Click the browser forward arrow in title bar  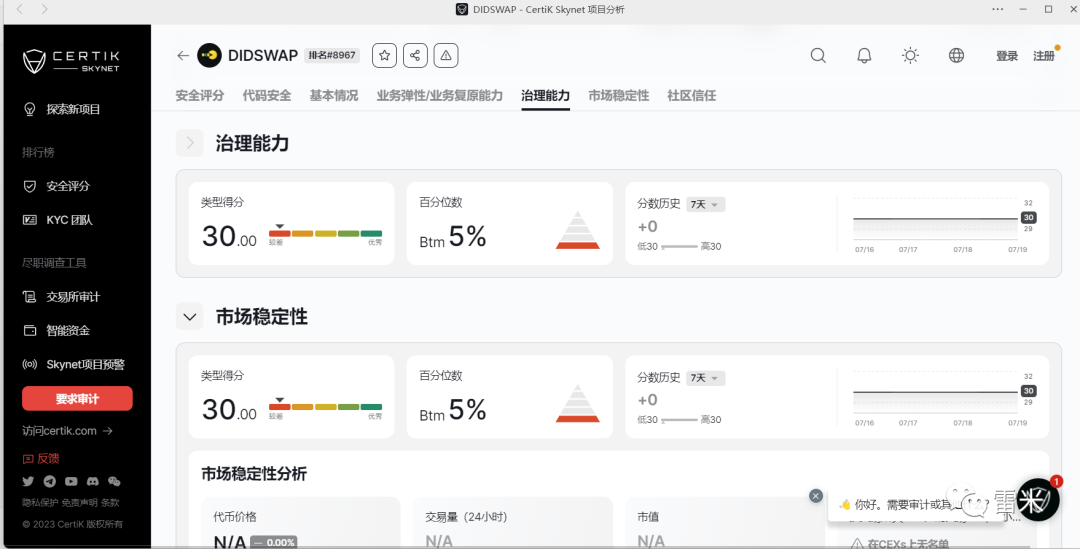pyautogui.click(x=44, y=9)
